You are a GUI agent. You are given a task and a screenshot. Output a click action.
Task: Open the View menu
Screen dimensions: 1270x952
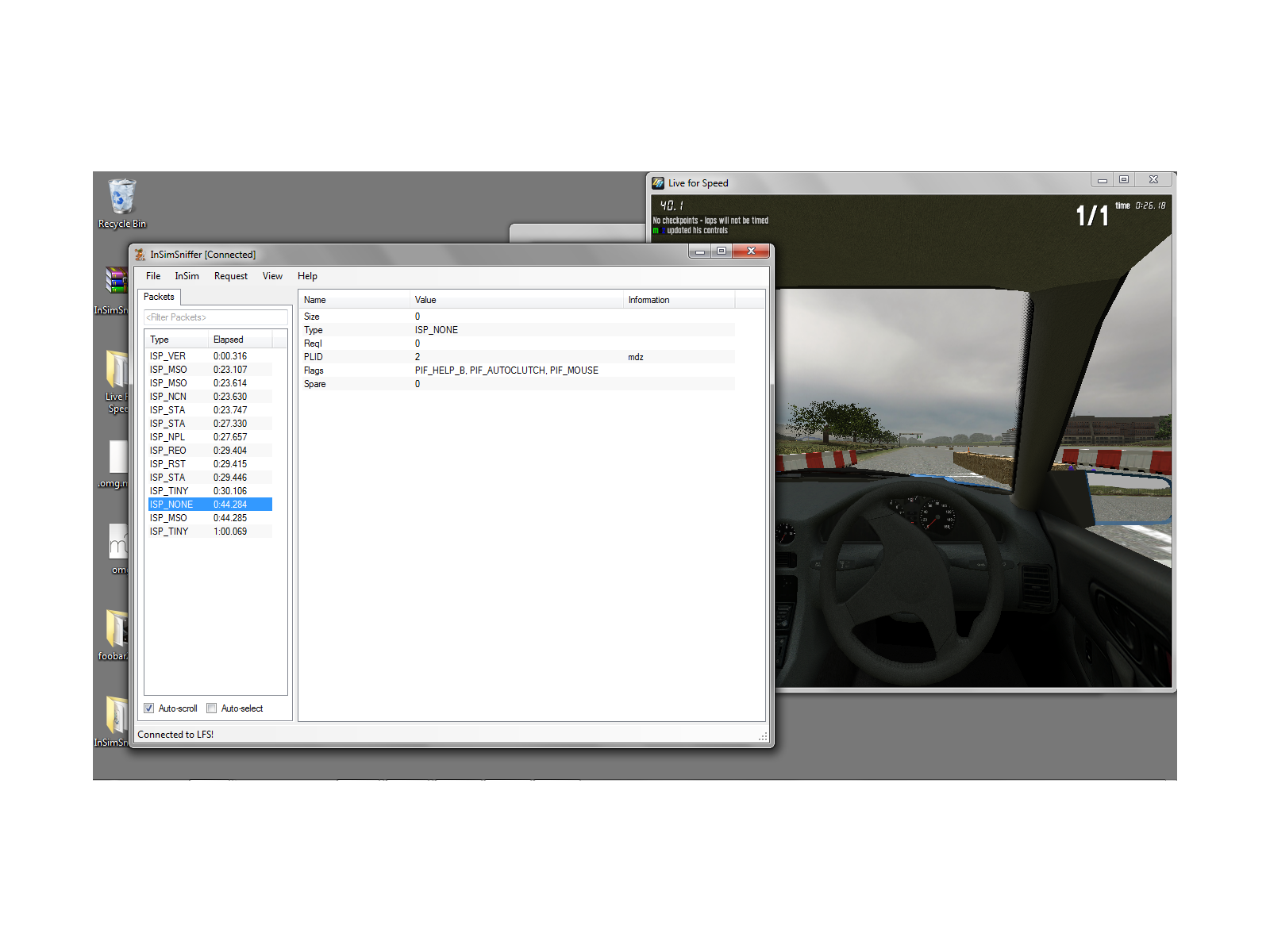tap(272, 276)
